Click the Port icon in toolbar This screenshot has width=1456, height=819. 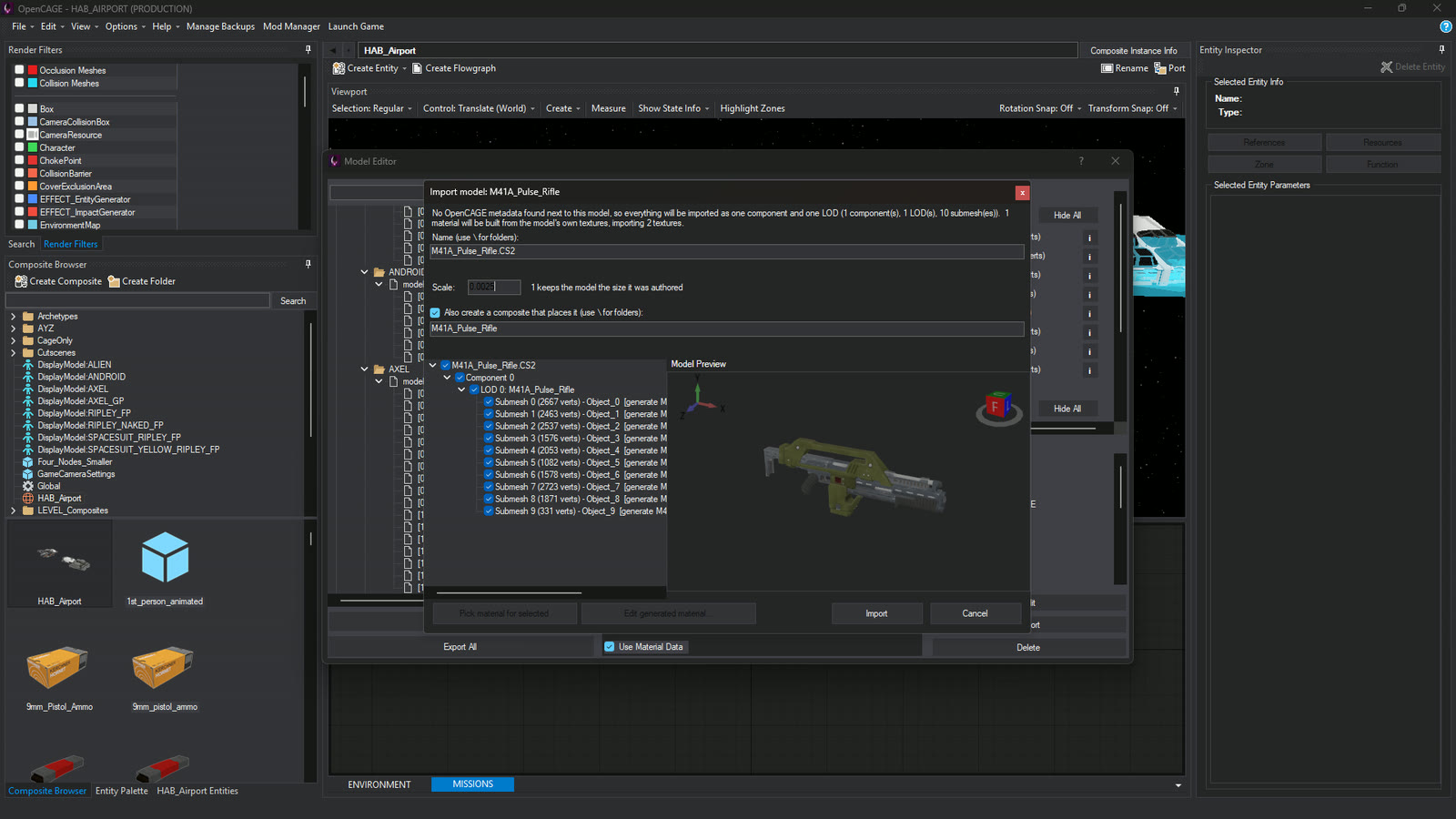(x=1160, y=68)
